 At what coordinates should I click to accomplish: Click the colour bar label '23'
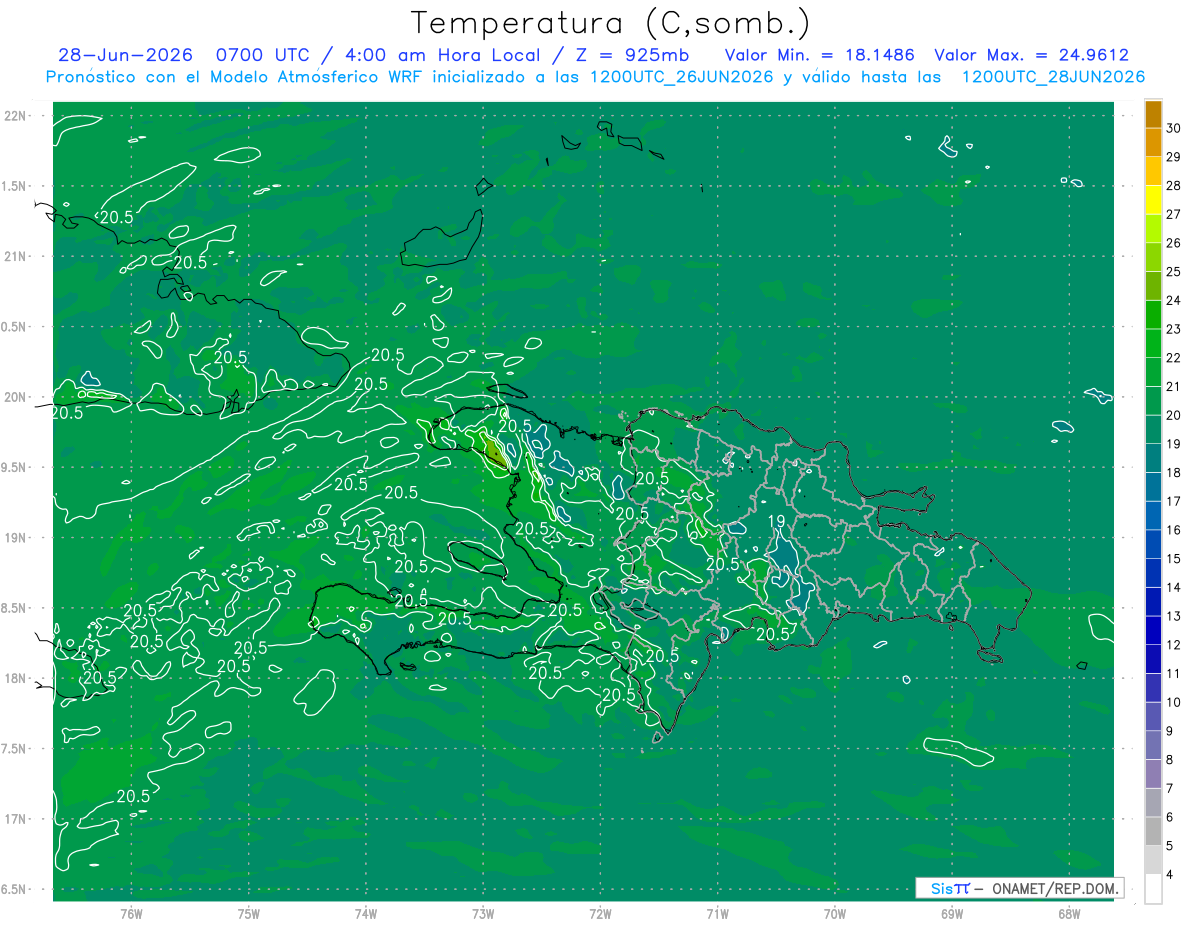[x=1174, y=329]
